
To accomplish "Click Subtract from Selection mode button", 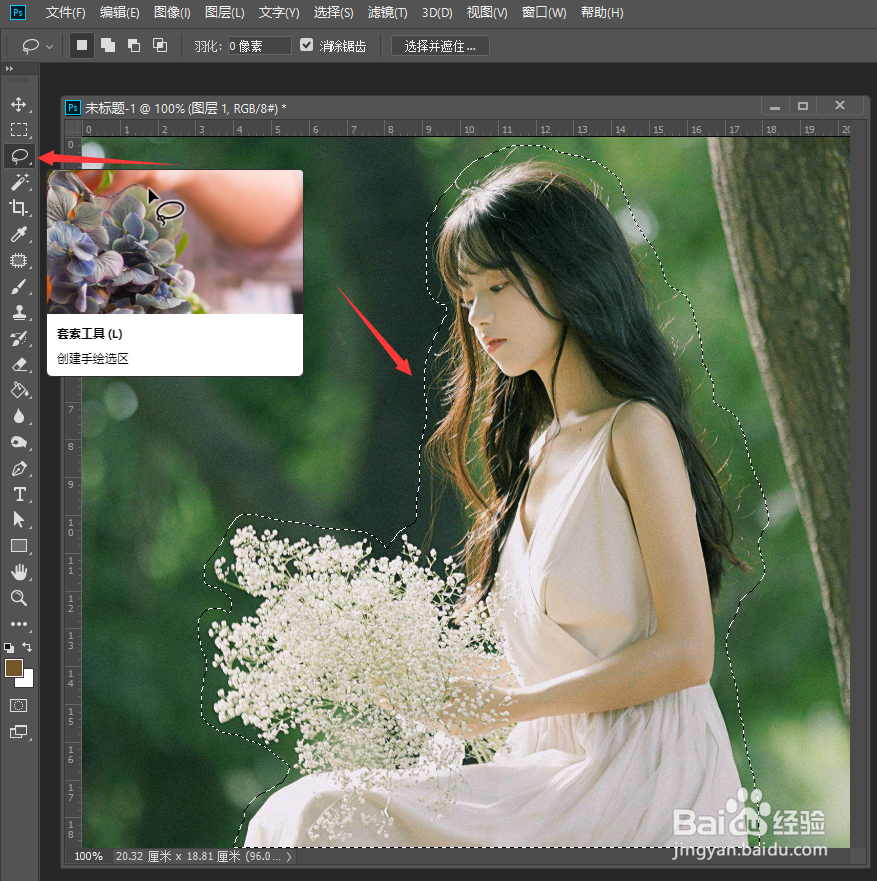I will tap(134, 46).
